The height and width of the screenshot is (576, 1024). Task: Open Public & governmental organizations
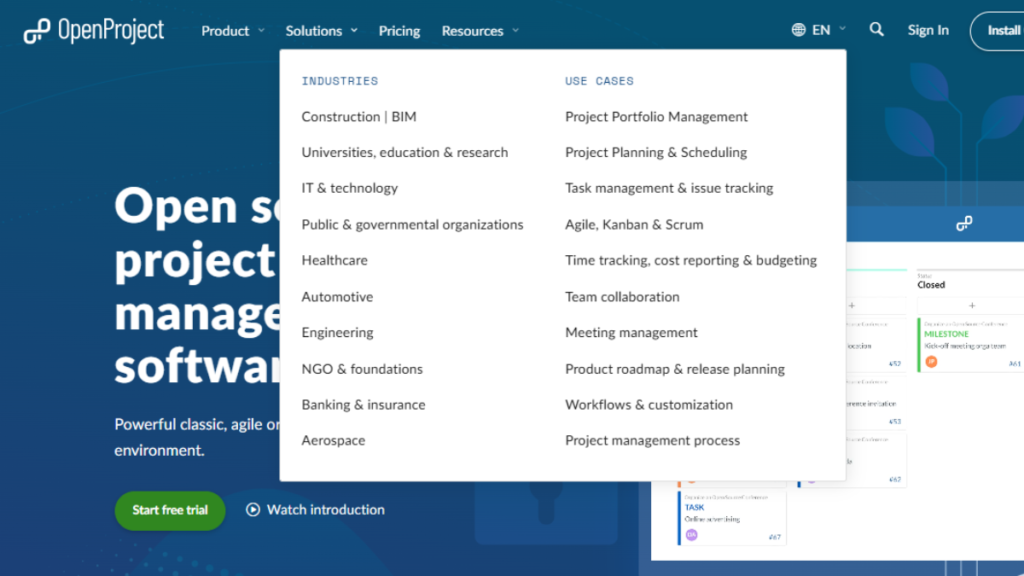(x=412, y=225)
